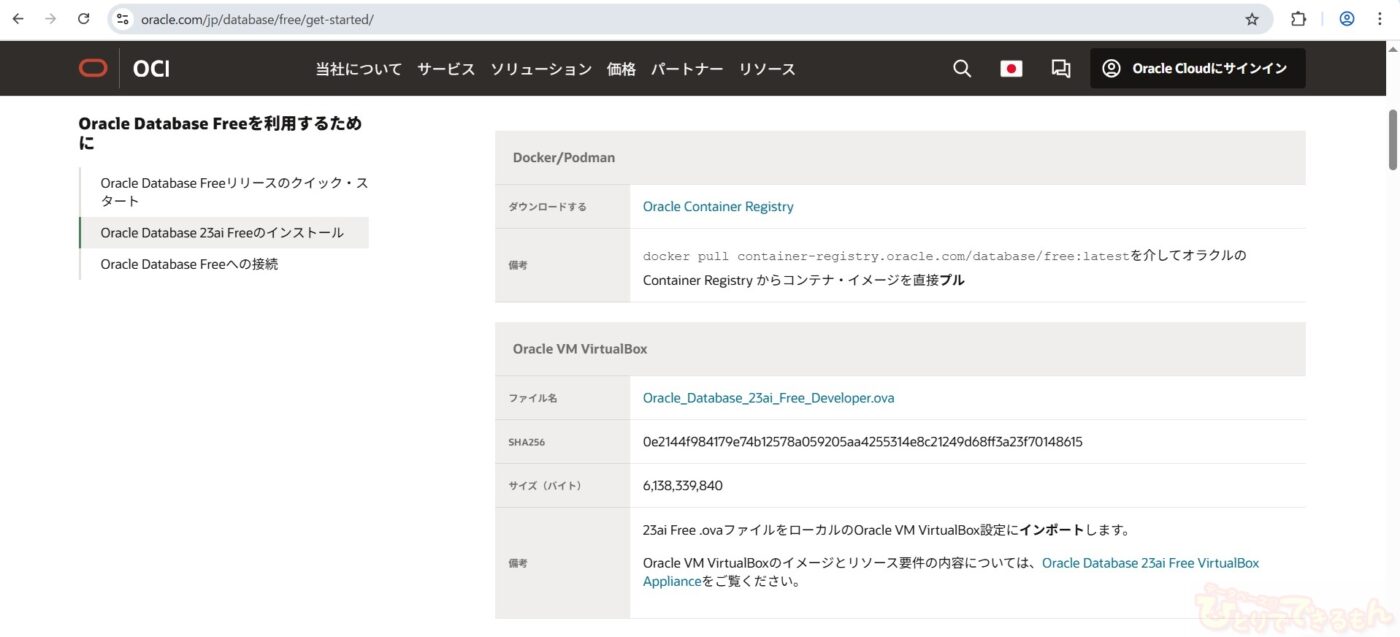
Task: Download Oracle_Database_23ai_Free_Developer.ova file link
Action: (768, 398)
